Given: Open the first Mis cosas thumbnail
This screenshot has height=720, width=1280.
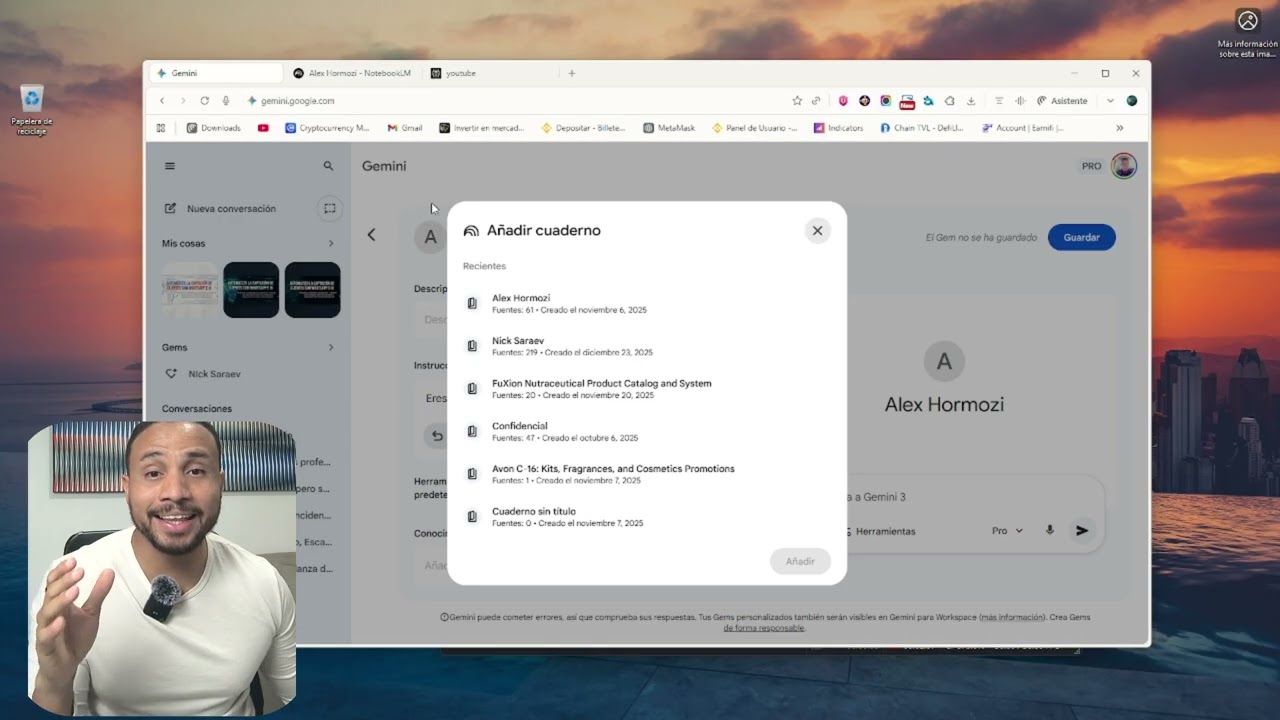Looking at the screenshot, I should pos(190,290).
